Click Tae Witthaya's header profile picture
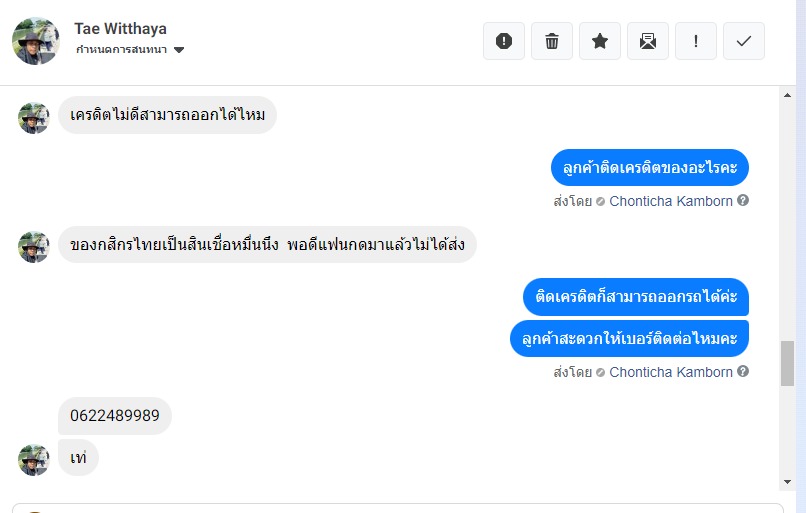 tap(35, 41)
